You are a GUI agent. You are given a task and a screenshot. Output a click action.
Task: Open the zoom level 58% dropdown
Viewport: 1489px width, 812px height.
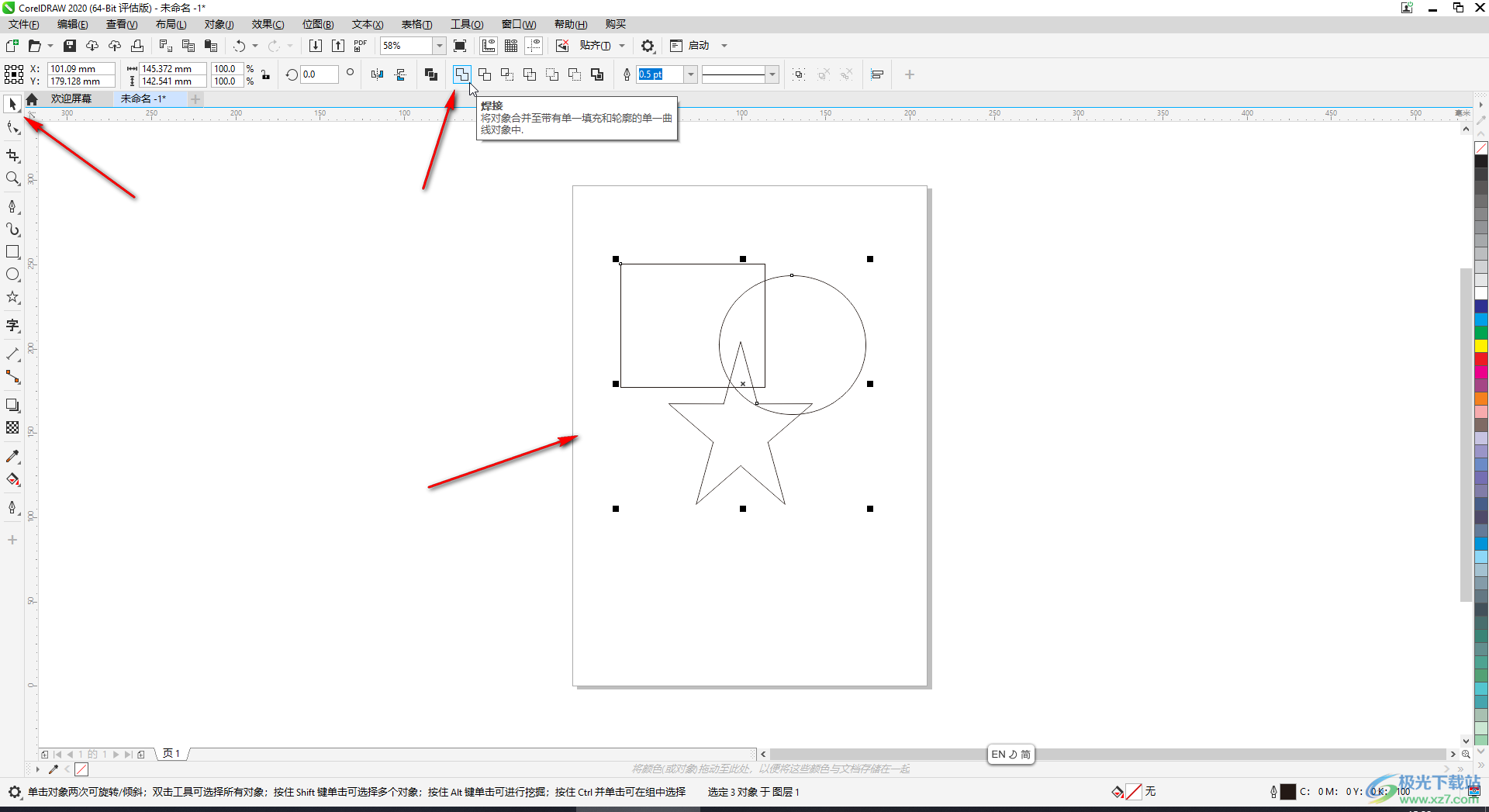(x=440, y=46)
